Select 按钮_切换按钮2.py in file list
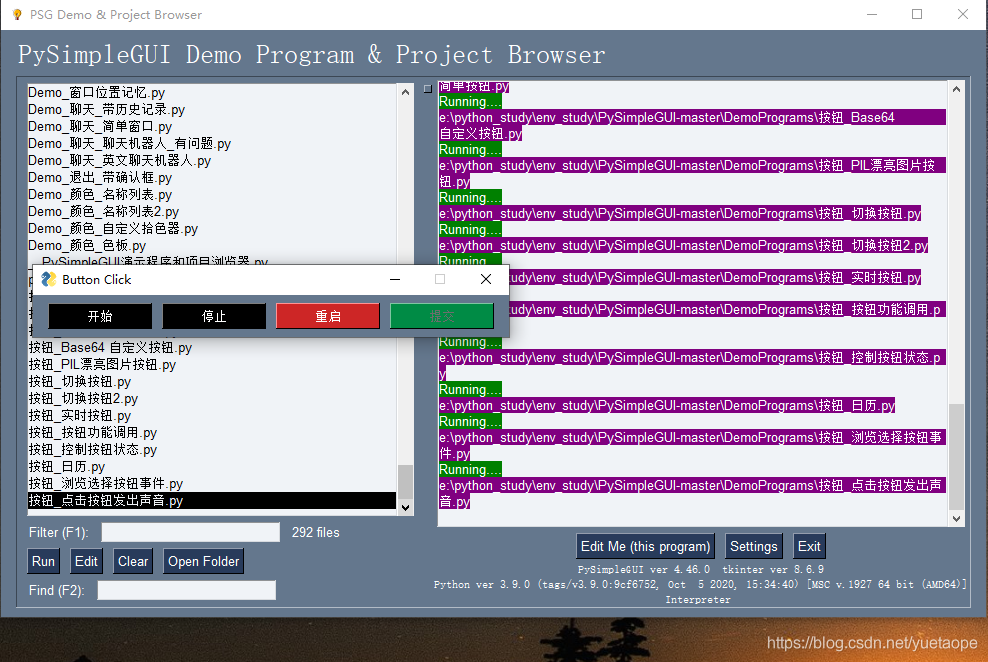The height and width of the screenshot is (662, 988). pyautogui.click(x=212, y=399)
